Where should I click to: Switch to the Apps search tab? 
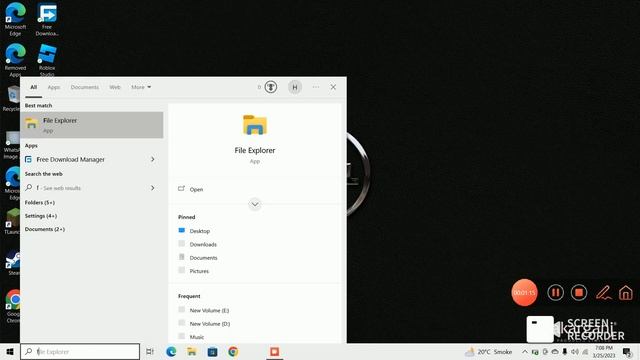click(x=53, y=87)
